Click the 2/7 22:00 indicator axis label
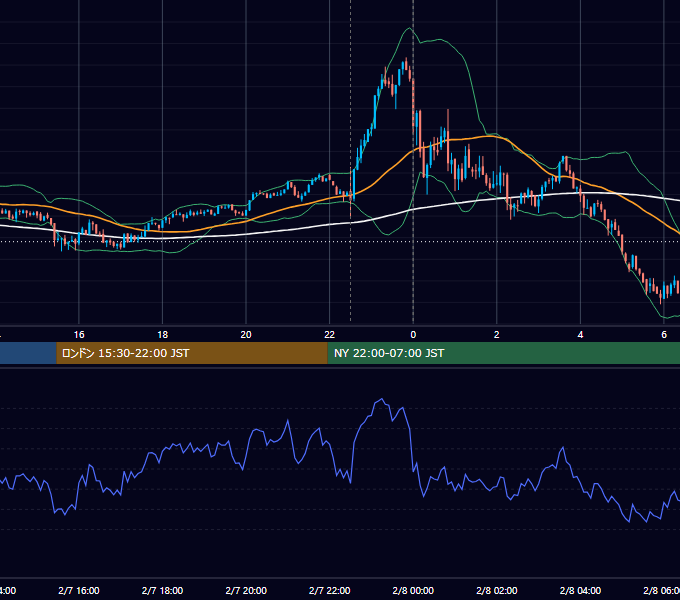 tap(330, 590)
